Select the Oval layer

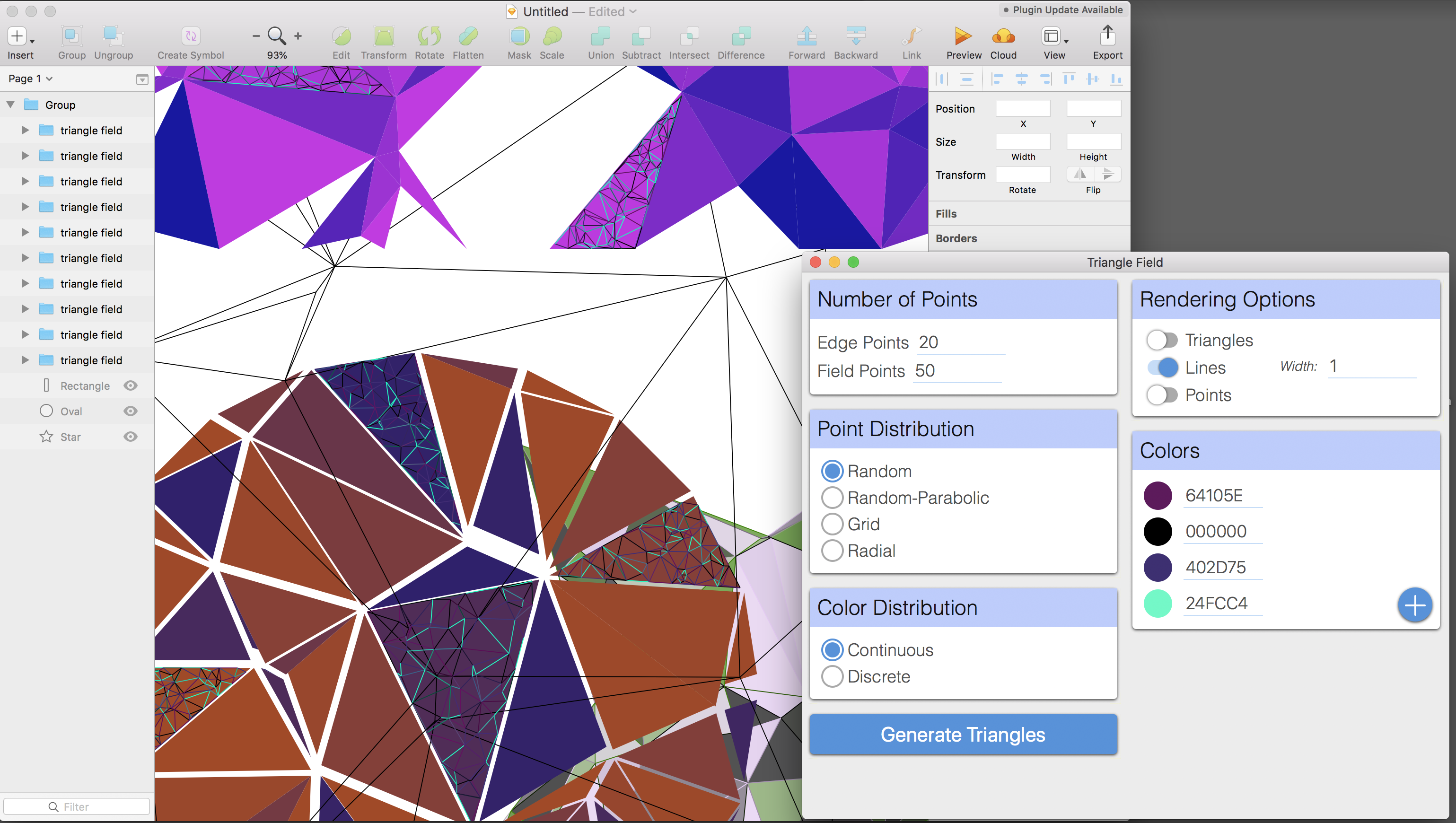point(78,411)
